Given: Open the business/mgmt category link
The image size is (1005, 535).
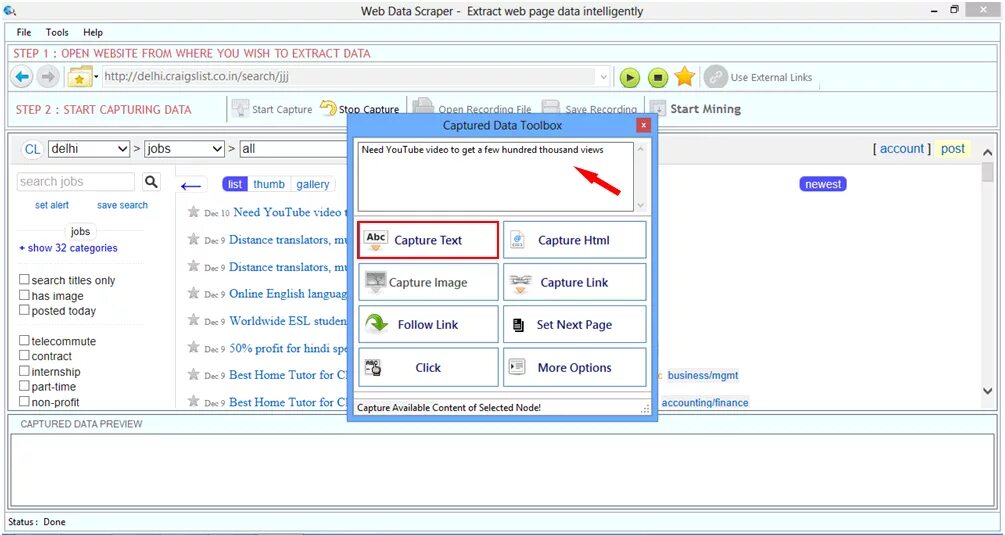Looking at the screenshot, I should click(x=703, y=375).
